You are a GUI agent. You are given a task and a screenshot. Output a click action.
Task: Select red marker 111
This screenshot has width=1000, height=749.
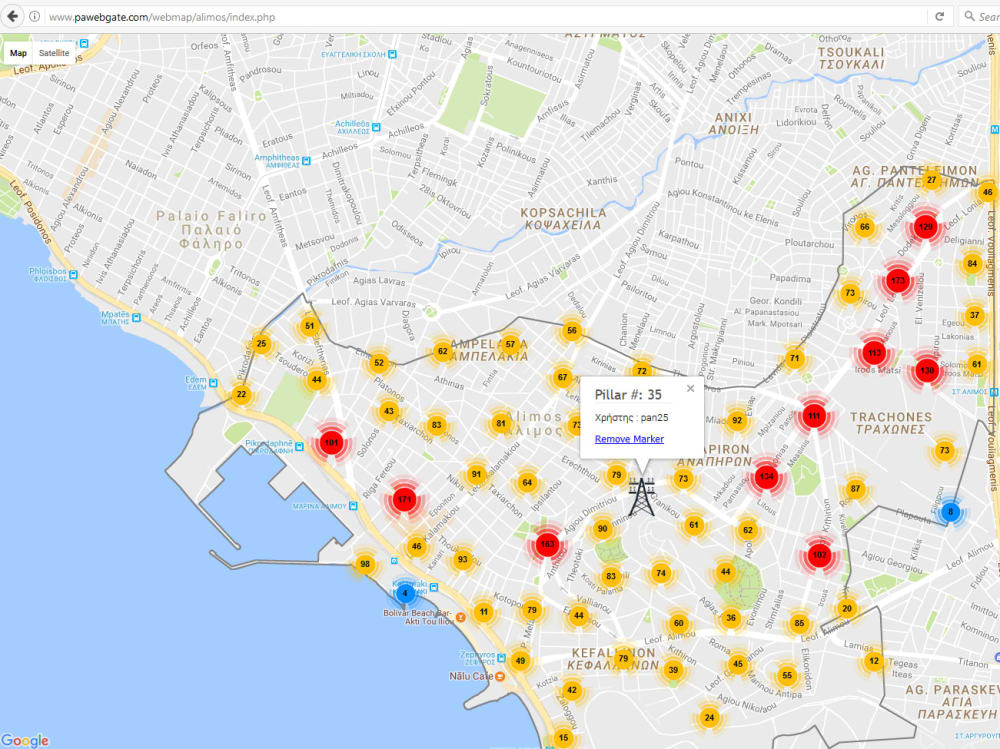[814, 416]
